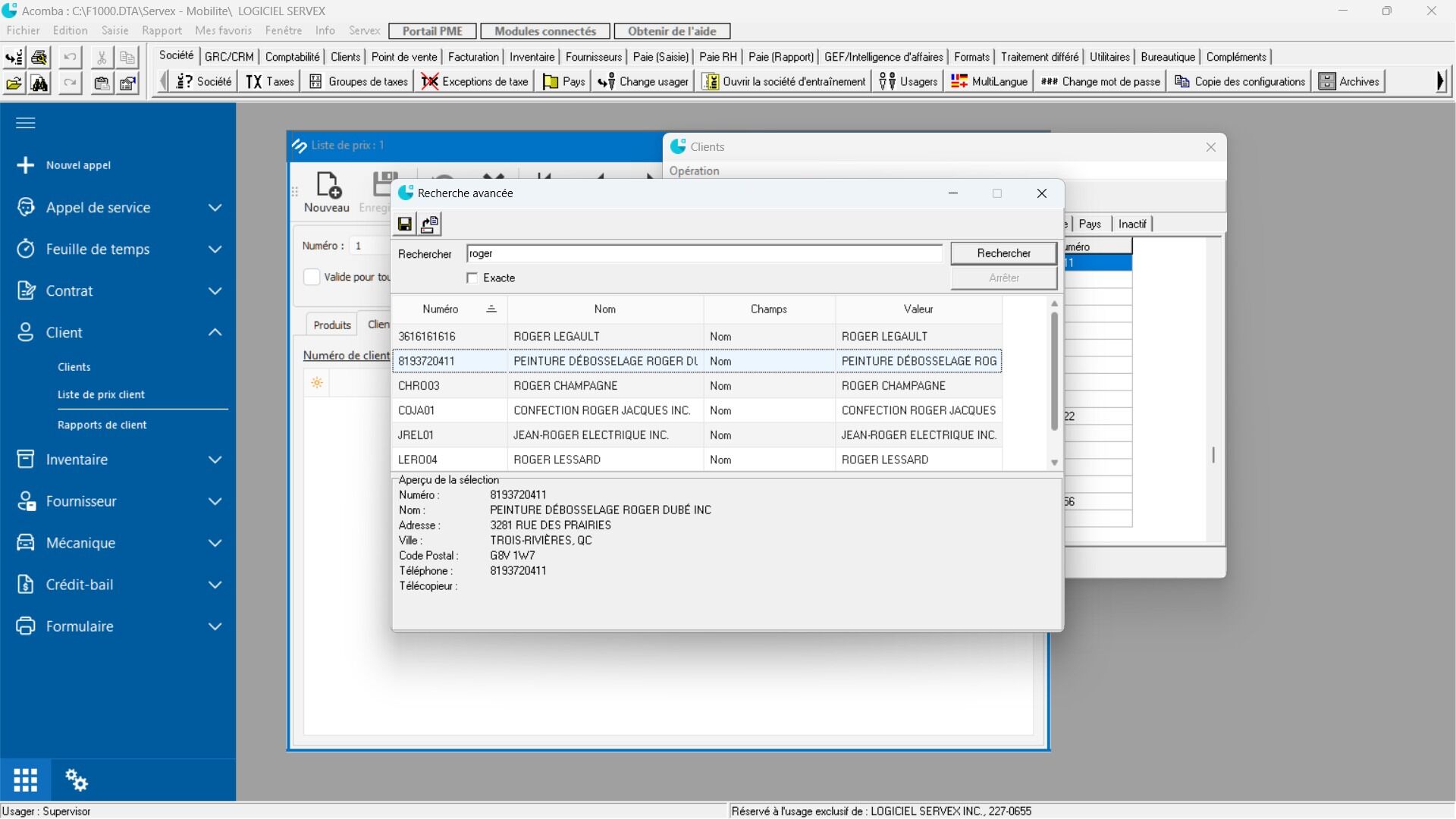Open the apps grid icon at sidebar bottom
Viewport: 1456px width, 819px height.
[25, 780]
